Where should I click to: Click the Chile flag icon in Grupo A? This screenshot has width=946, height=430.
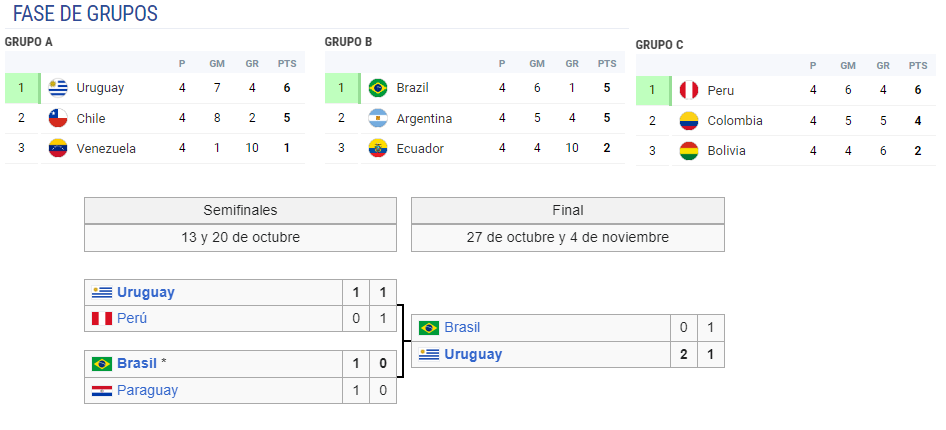tap(58, 118)
